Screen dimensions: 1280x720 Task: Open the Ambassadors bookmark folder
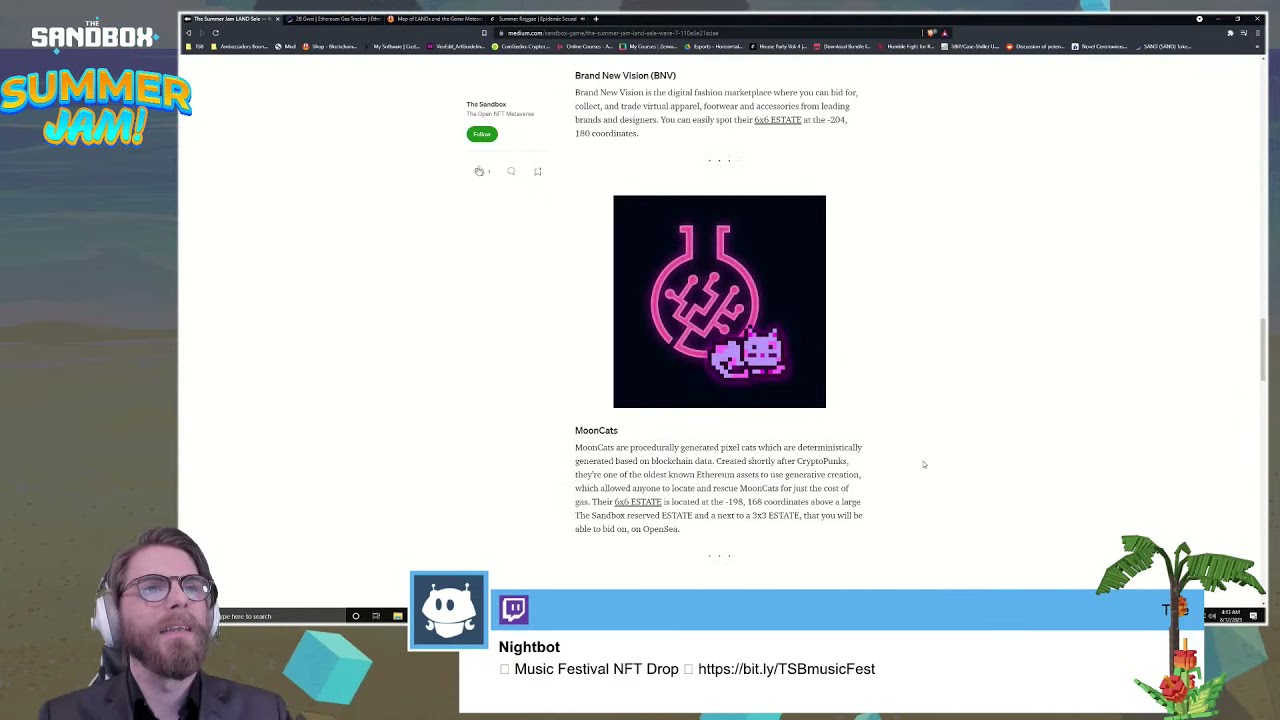point(239,47)
